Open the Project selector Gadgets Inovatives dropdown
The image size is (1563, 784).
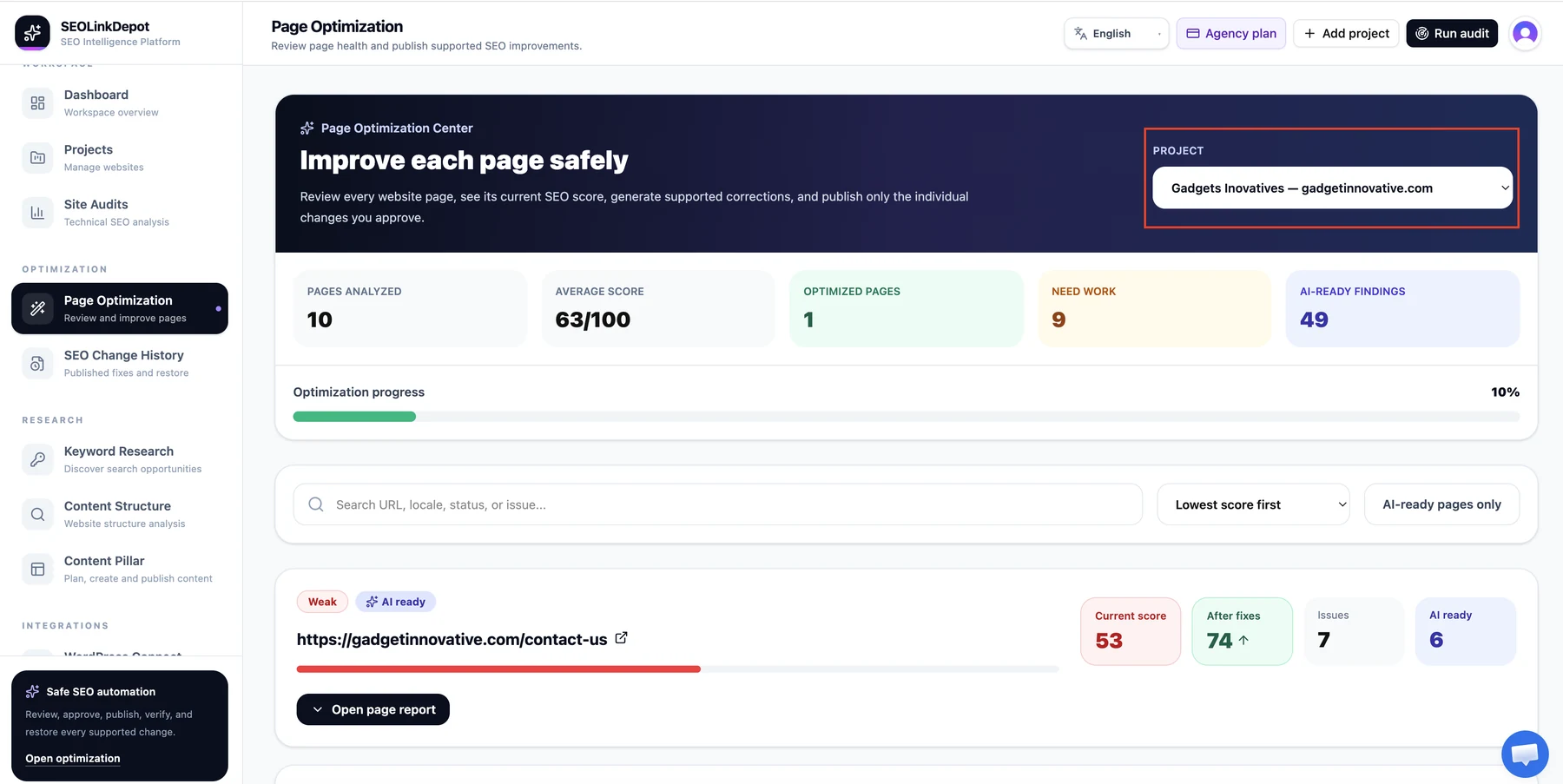point(1332,188)
